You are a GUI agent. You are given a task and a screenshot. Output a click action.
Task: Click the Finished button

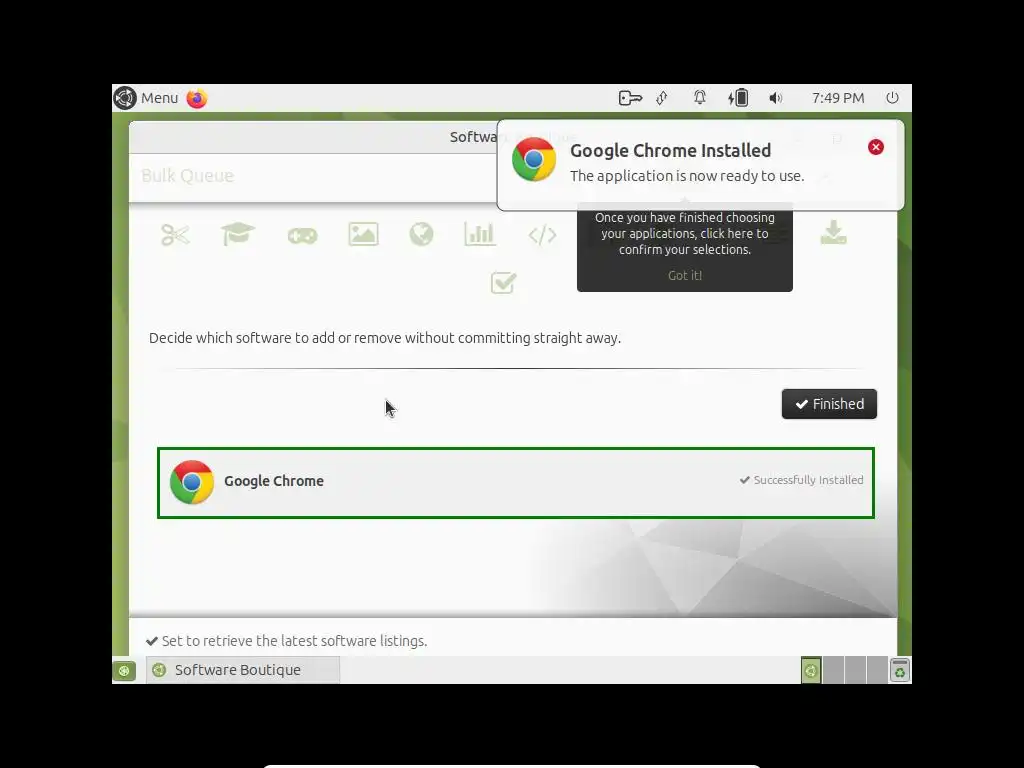point(829,404)
